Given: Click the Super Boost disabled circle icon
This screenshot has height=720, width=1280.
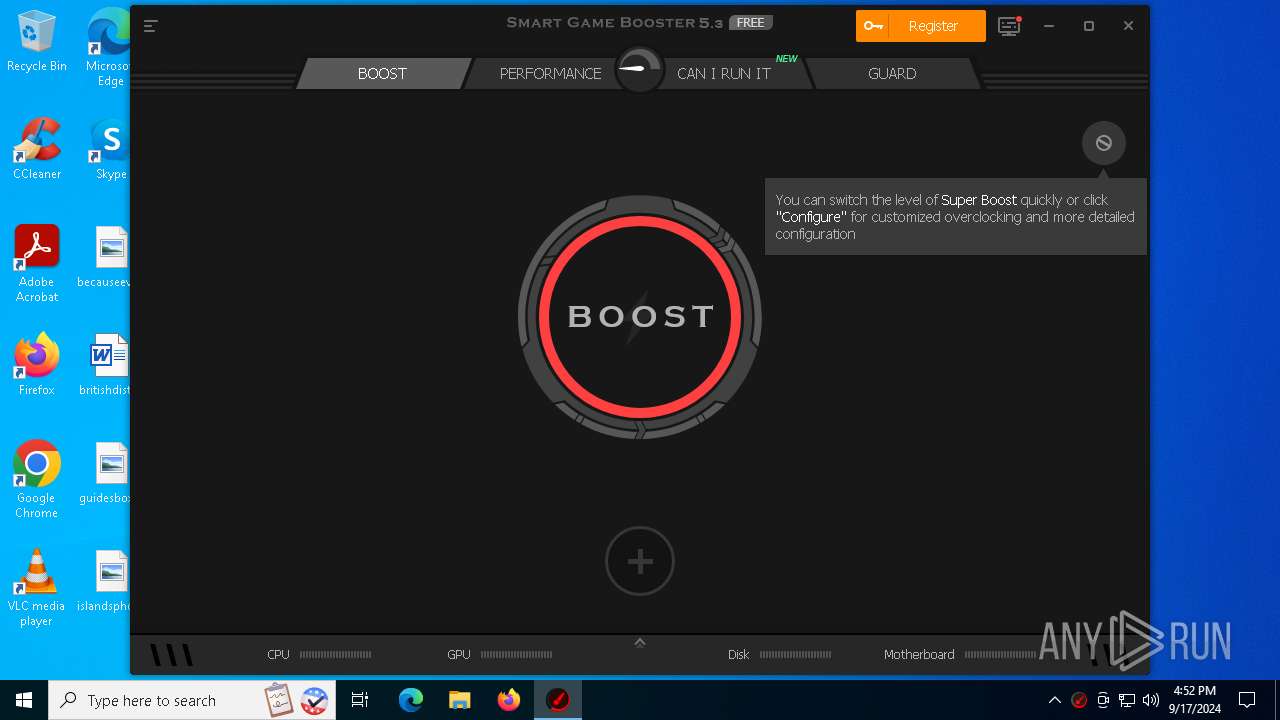Looking at the screenshot, I should pyautogui.click(x=1104, y=143).
